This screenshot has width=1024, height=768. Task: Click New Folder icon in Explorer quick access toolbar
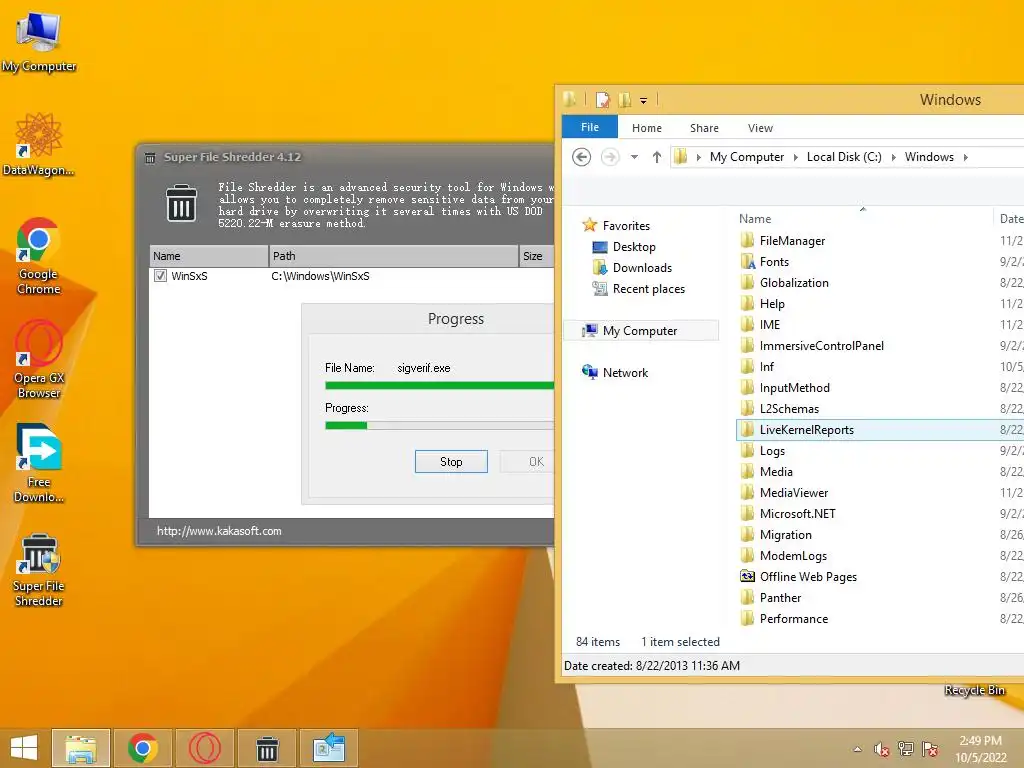pyautogui.click(x=625, y=100)
